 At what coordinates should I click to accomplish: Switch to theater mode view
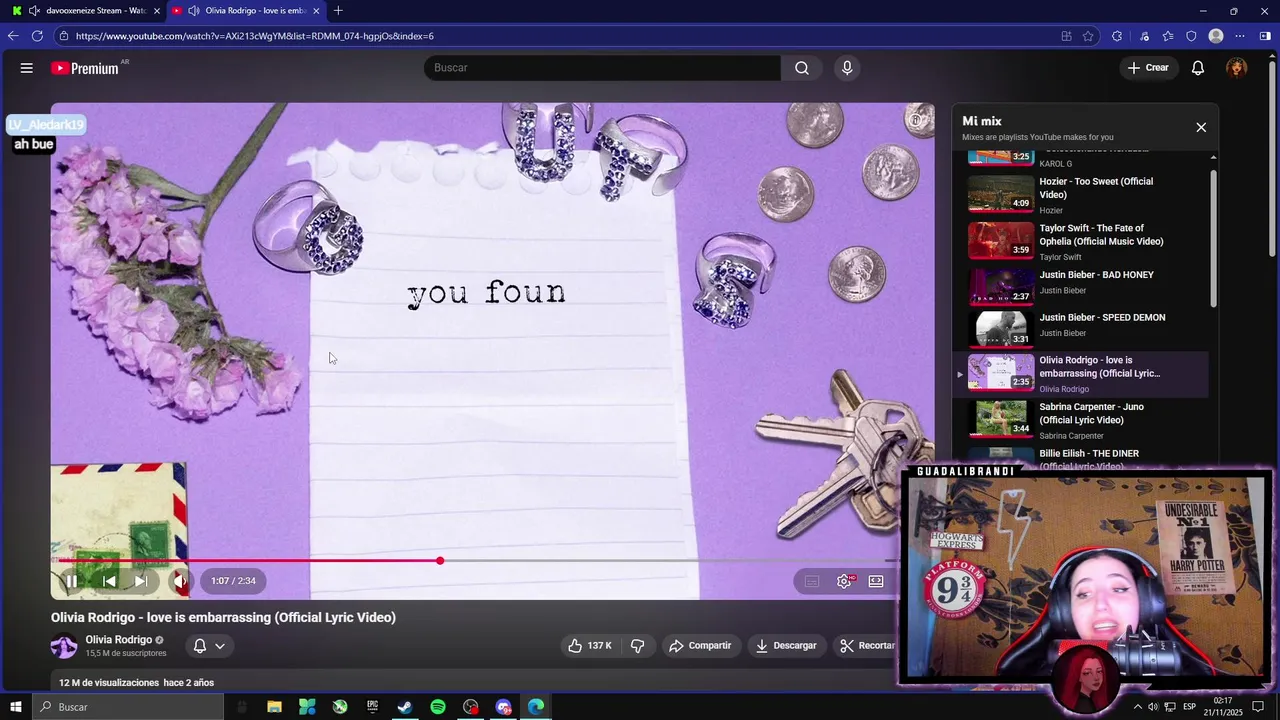876,581
